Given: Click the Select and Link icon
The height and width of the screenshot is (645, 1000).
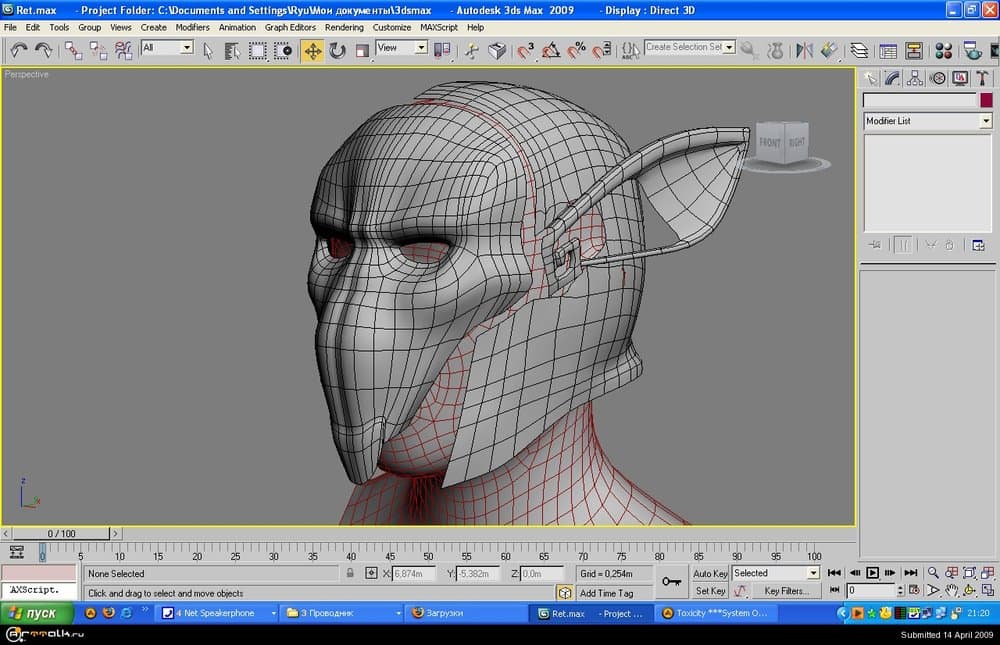Looking at the screenshot, I should (x=74, y=49).
